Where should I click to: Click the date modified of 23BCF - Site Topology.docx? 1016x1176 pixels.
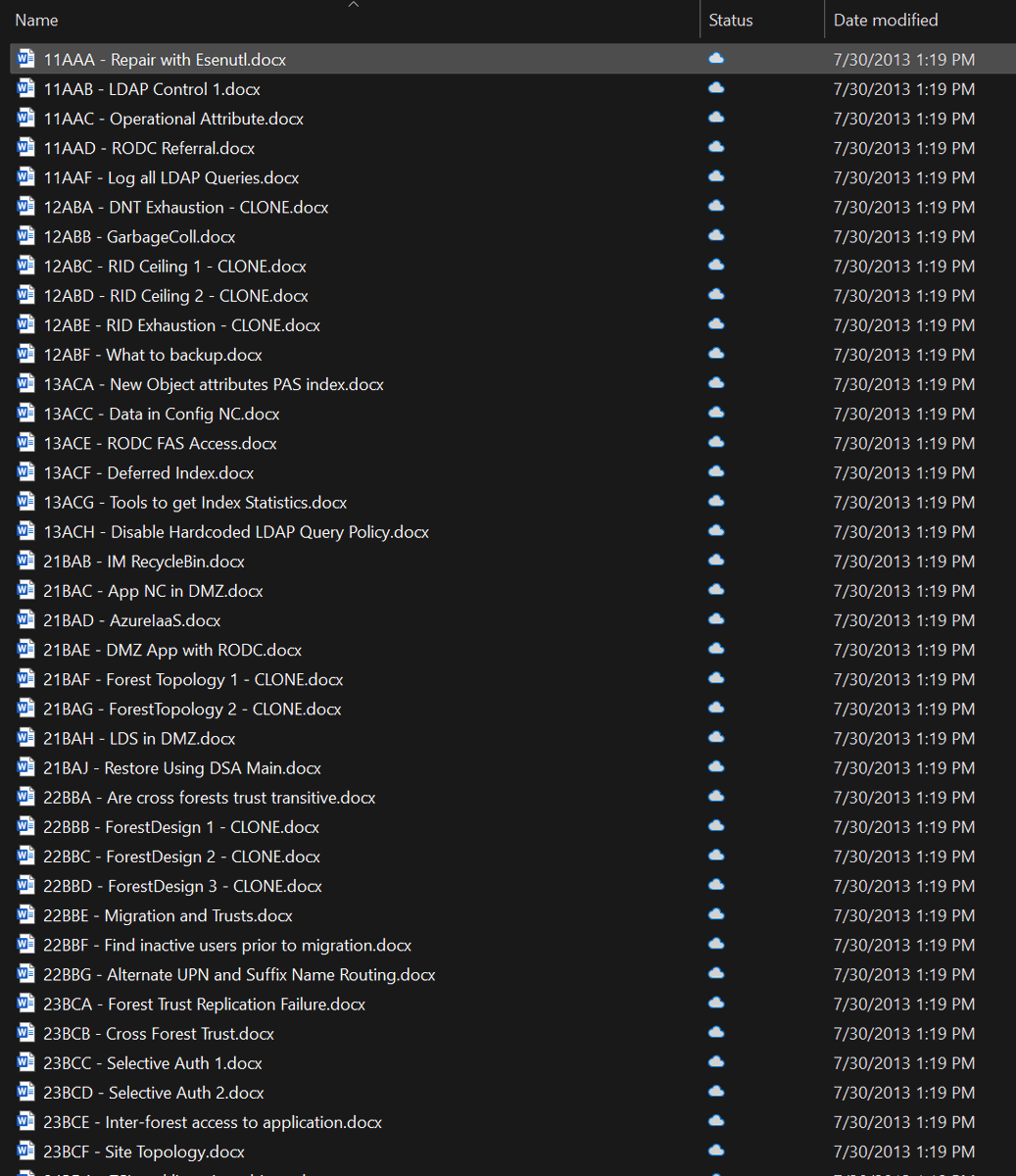click(904, 1151)
